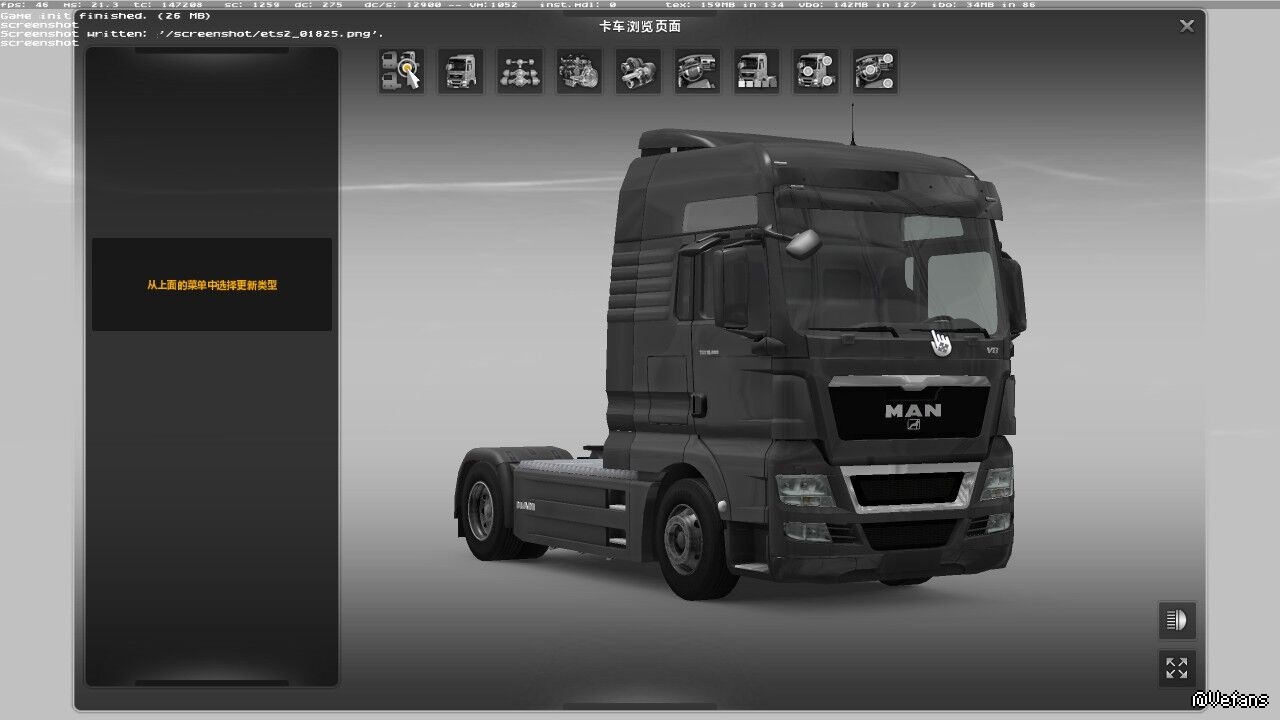Screen dimensions: 1280x720
Task: Toggle the truck headlights button
Action: (1177, 620)
